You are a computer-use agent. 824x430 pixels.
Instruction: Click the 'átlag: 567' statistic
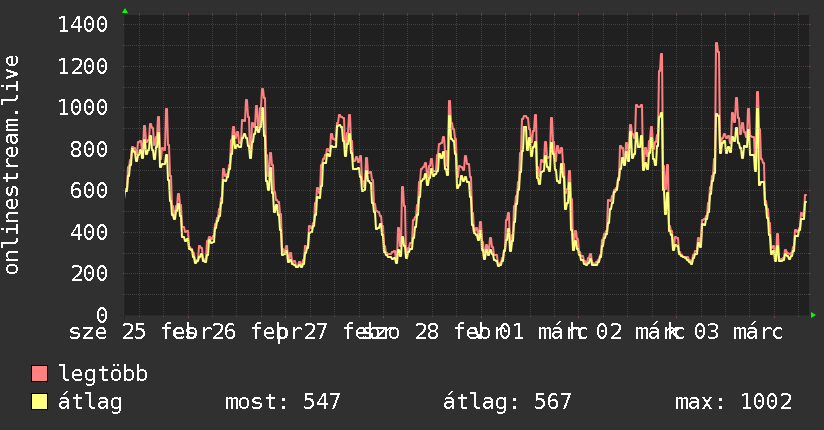point(507,402)
